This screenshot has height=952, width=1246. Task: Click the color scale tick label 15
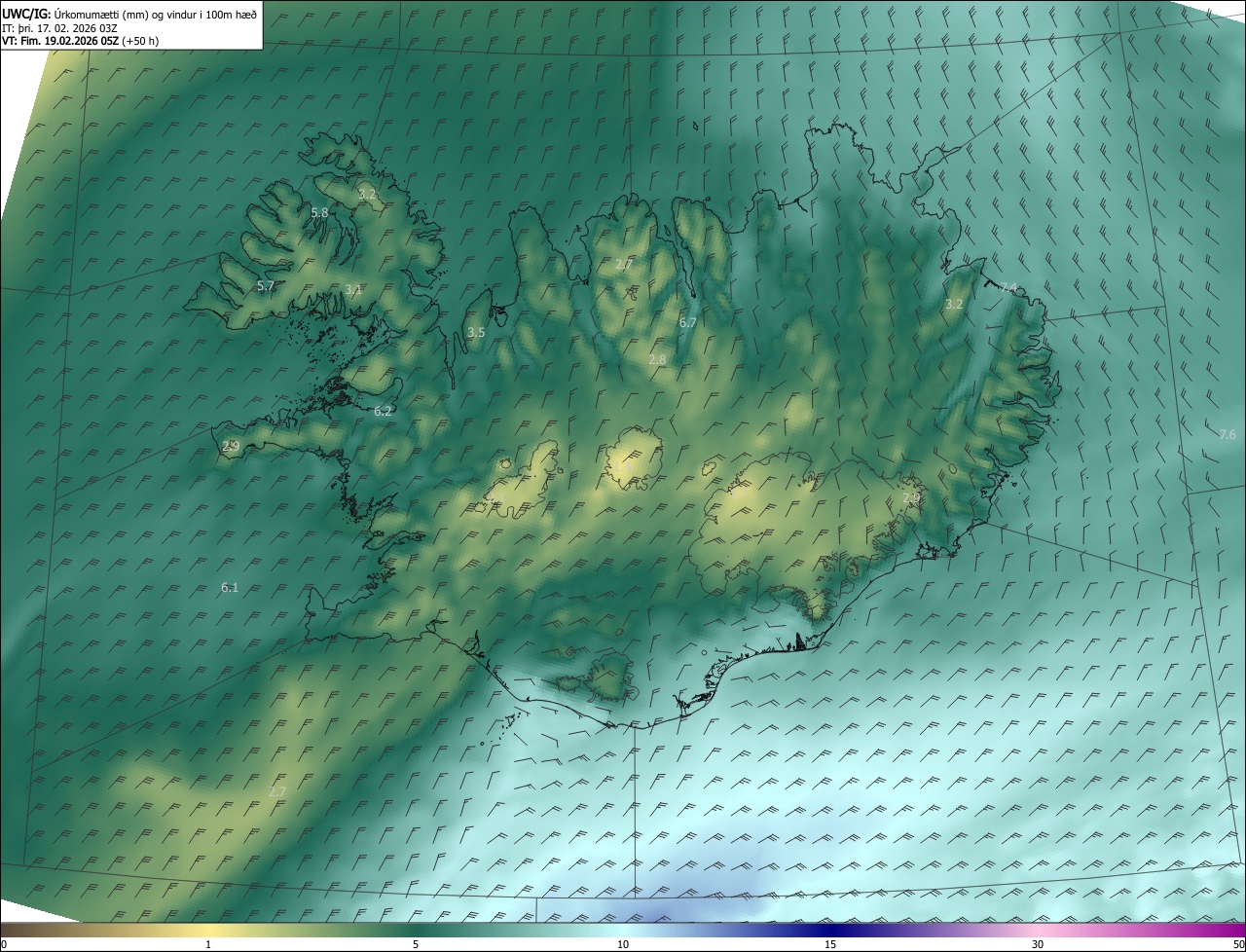(x=830, y=944)
